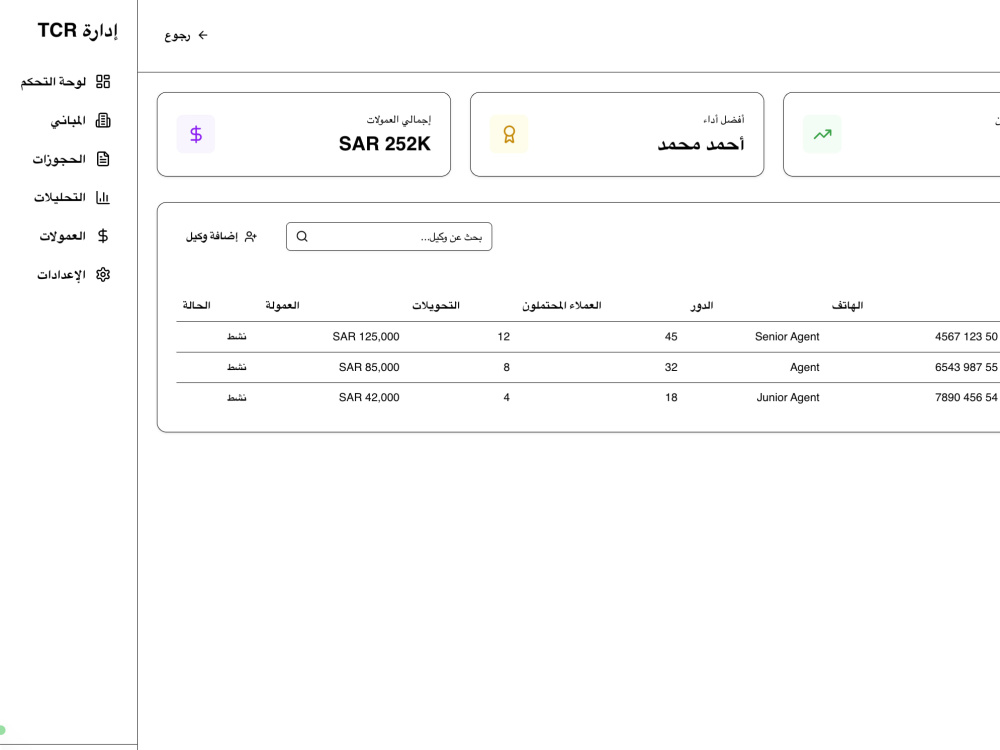Viewport: 1000px width, 750px height.
Task: Click نشط status in SAR 85,000 row
Action: [237, 367]
